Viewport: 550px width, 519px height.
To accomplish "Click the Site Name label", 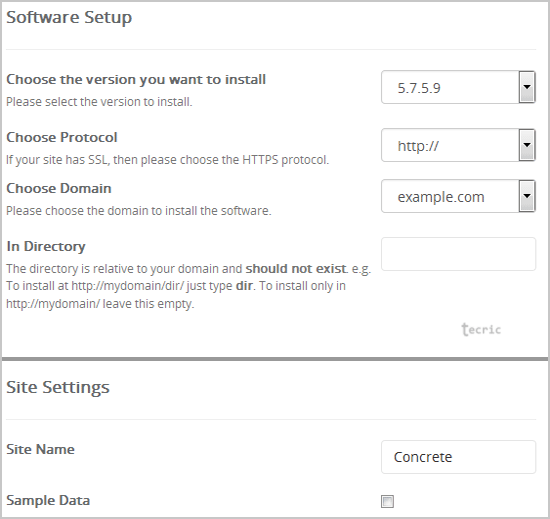I will point(40,449).
